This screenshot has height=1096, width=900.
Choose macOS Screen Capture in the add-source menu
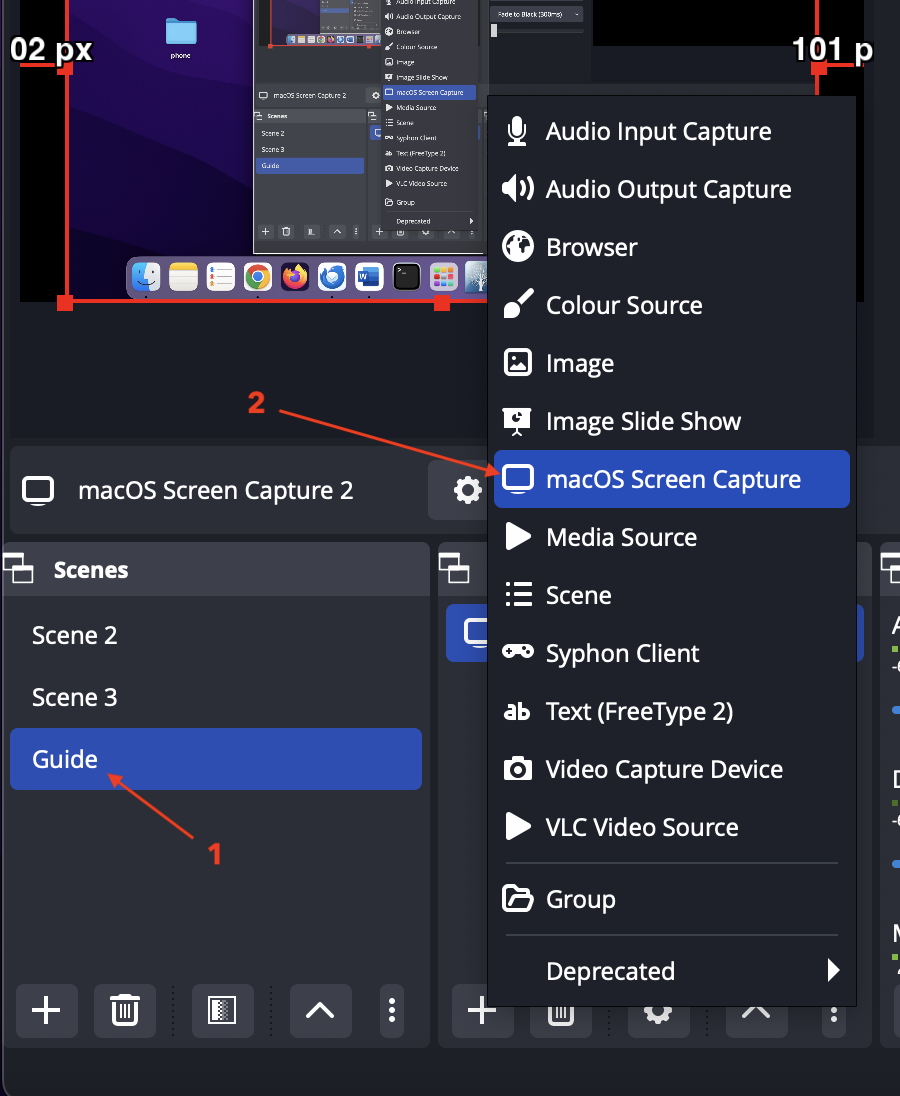coord(672,480)
